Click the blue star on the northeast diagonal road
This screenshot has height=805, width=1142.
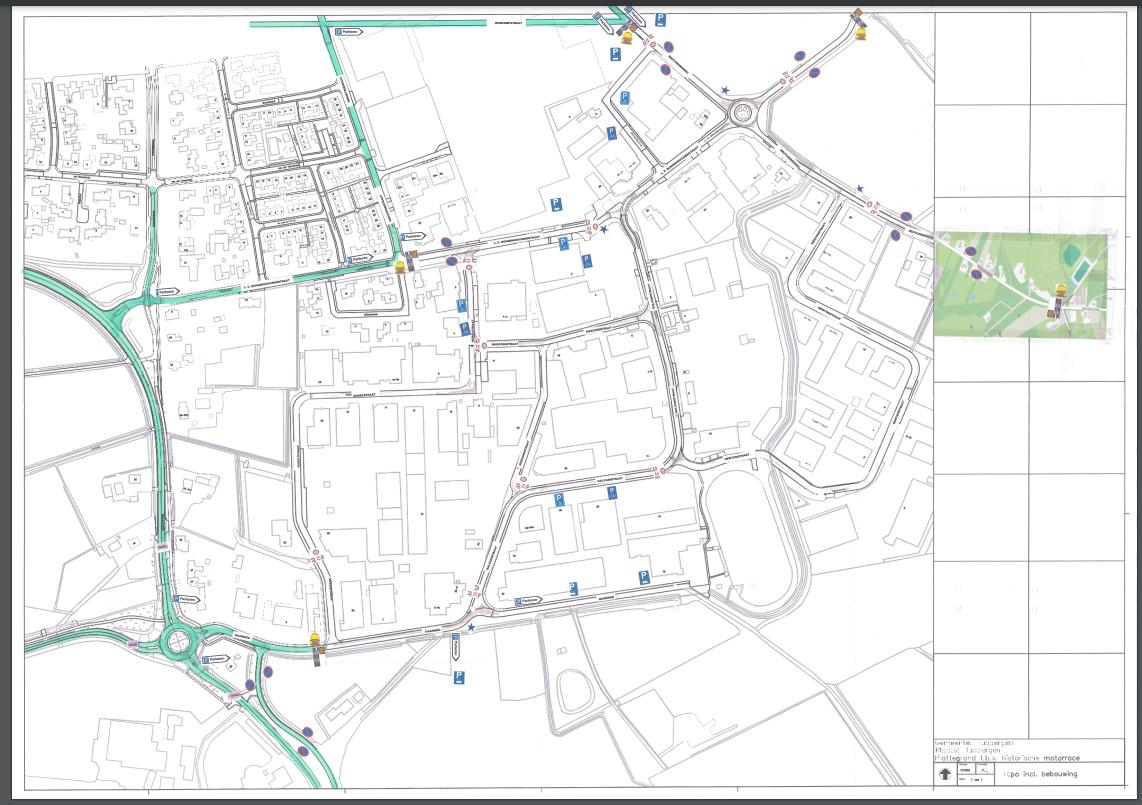(860, 188)
